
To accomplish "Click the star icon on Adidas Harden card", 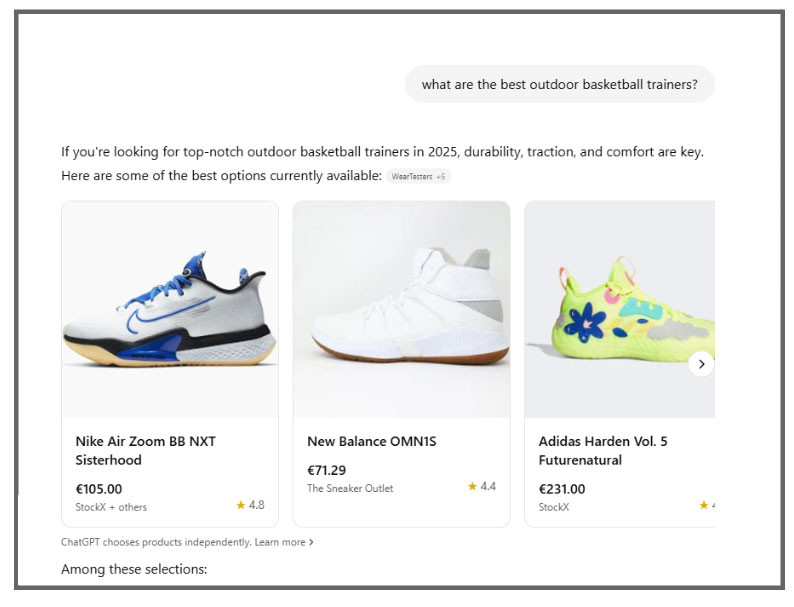I will pos(703,506).
